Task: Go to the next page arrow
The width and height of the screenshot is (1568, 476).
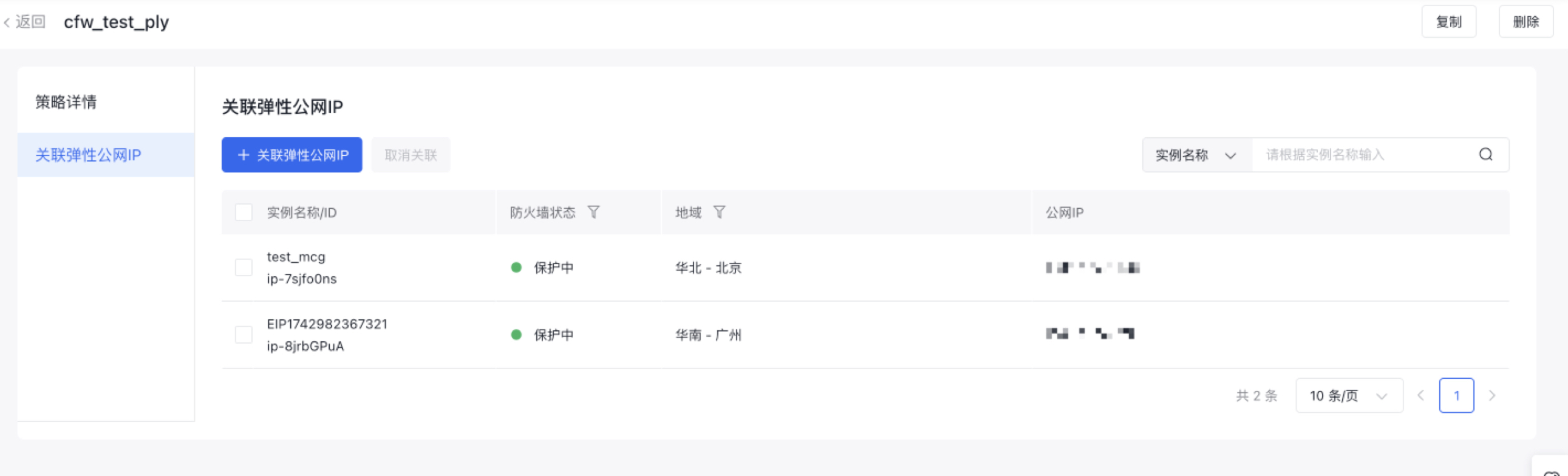Action: click(x=1492, y=396)
